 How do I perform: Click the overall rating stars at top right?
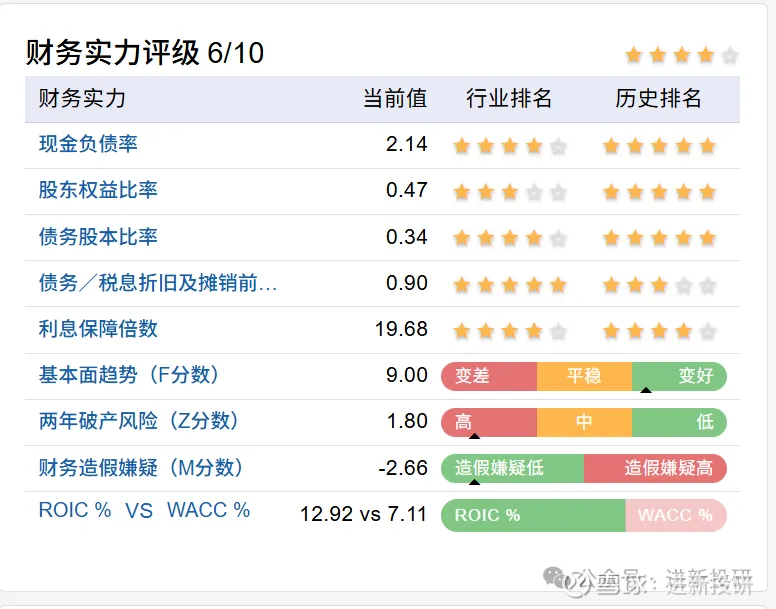click(x=681, y=55)
